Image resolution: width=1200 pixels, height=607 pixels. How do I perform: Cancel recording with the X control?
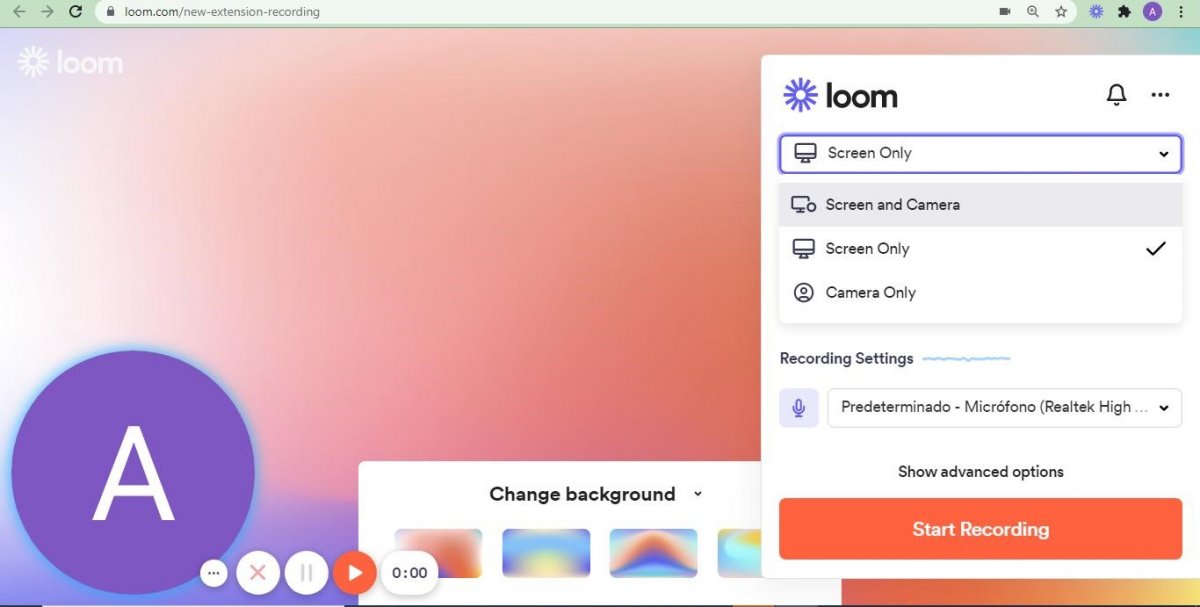tap(258, 573)
